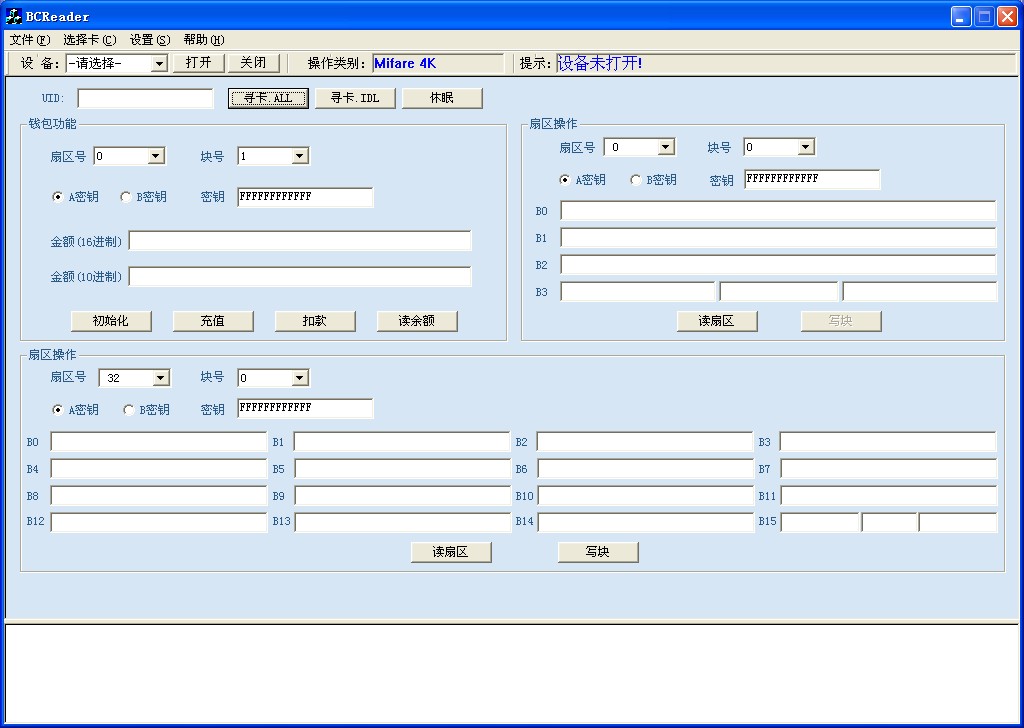Click the wallet 密钥 key input field
The height and width of the screenshot is (728, 1024).
click(x=305, y=197)
